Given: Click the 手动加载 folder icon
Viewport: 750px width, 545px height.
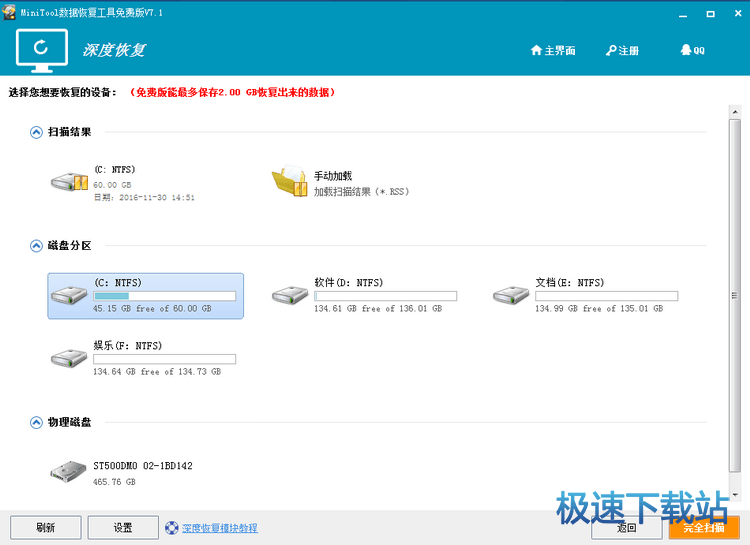Looking at the screenshot, I should click(289, 181).
